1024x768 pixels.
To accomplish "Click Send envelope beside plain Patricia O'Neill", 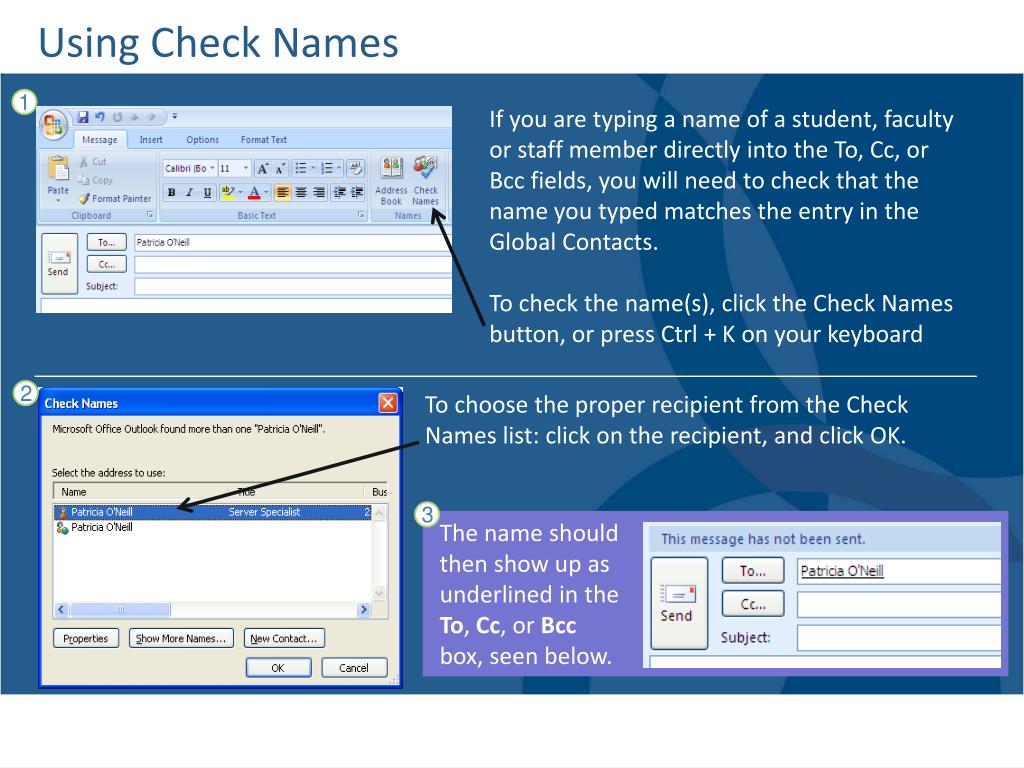I will [59, 263].
